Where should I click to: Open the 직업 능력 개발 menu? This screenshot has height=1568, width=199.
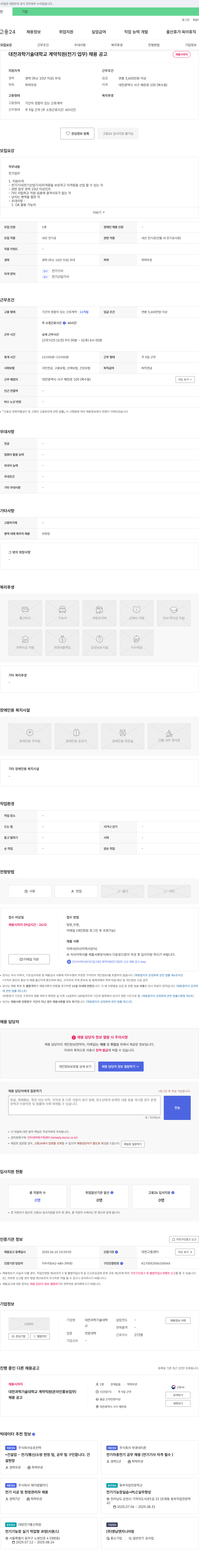click(x=136, y=32)
